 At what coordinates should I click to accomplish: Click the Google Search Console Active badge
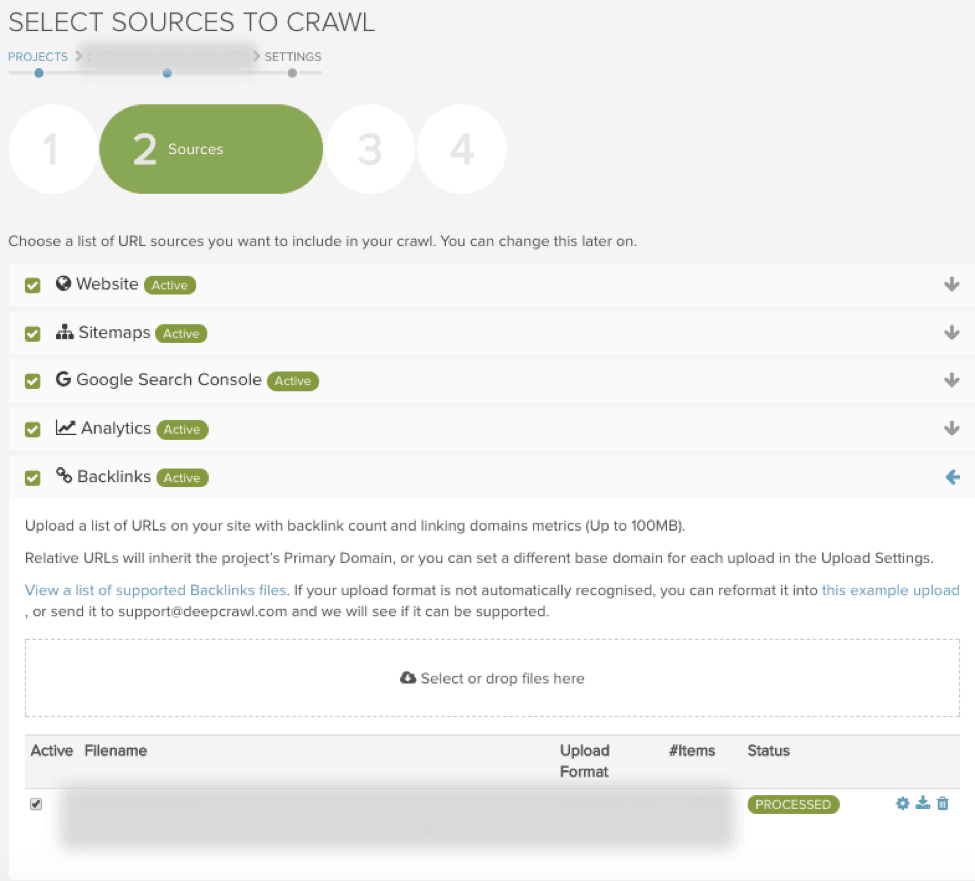point(293,381)
